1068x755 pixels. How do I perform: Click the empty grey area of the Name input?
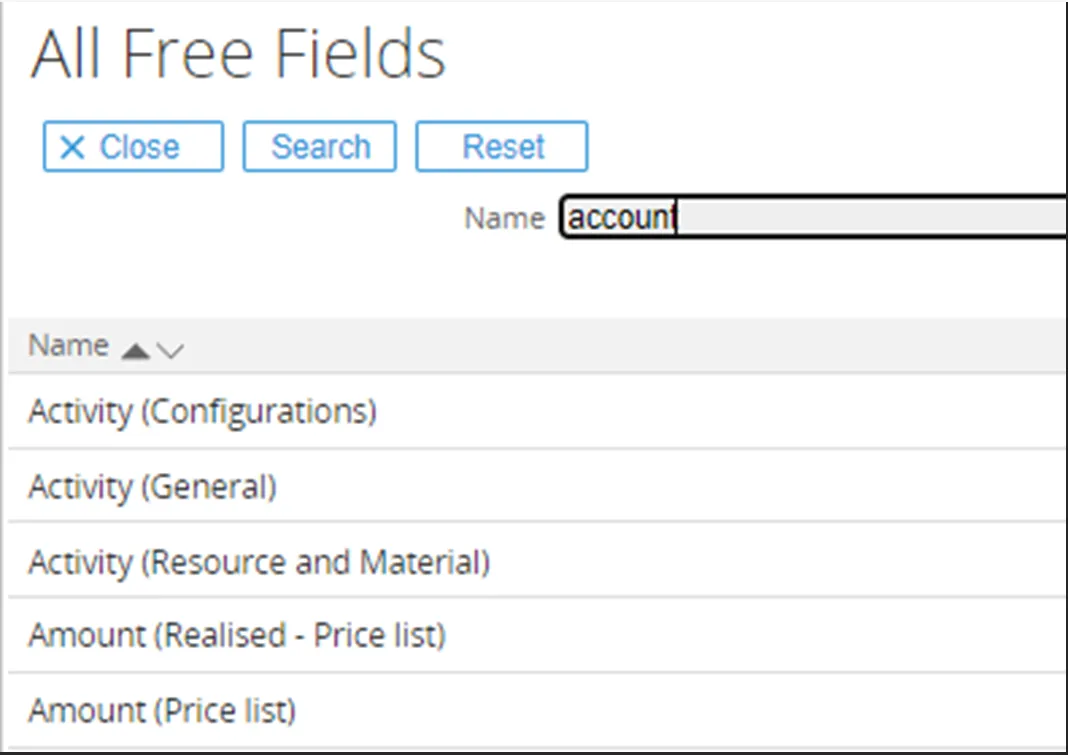tap(870, 217)
